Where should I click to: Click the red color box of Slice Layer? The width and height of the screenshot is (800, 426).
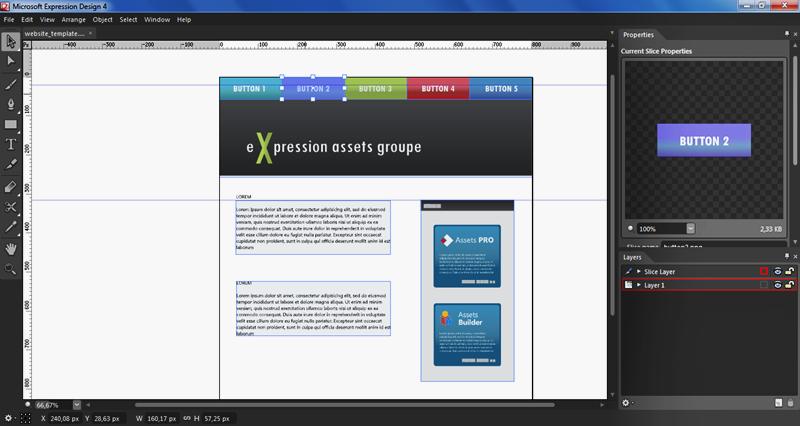(x=764, y=271)
